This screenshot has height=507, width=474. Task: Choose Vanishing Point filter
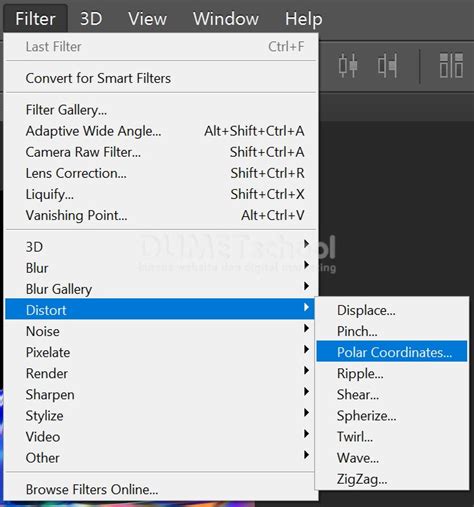[160, 215]
